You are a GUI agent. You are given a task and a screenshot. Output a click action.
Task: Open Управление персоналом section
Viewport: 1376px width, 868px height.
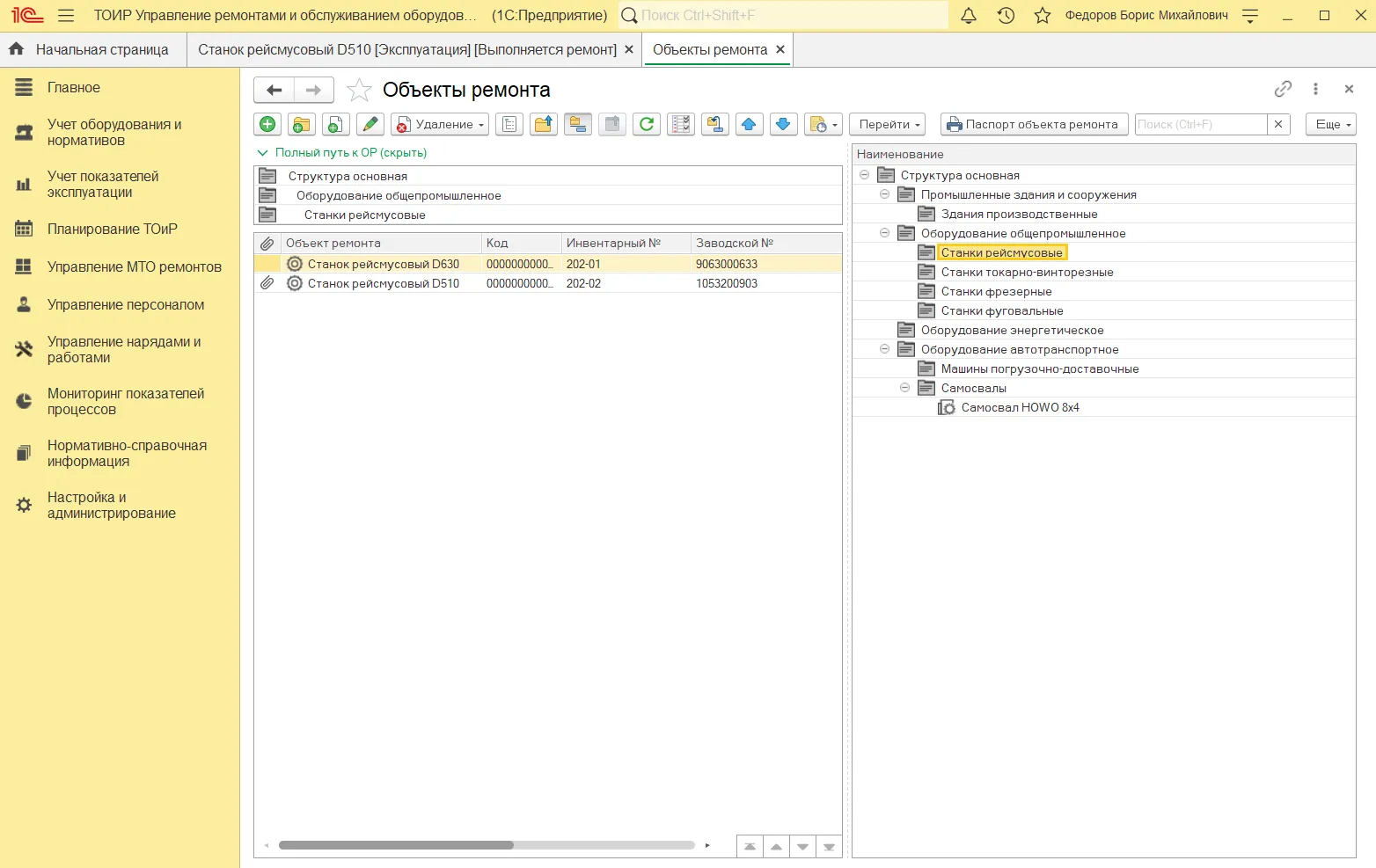[126, 304]
